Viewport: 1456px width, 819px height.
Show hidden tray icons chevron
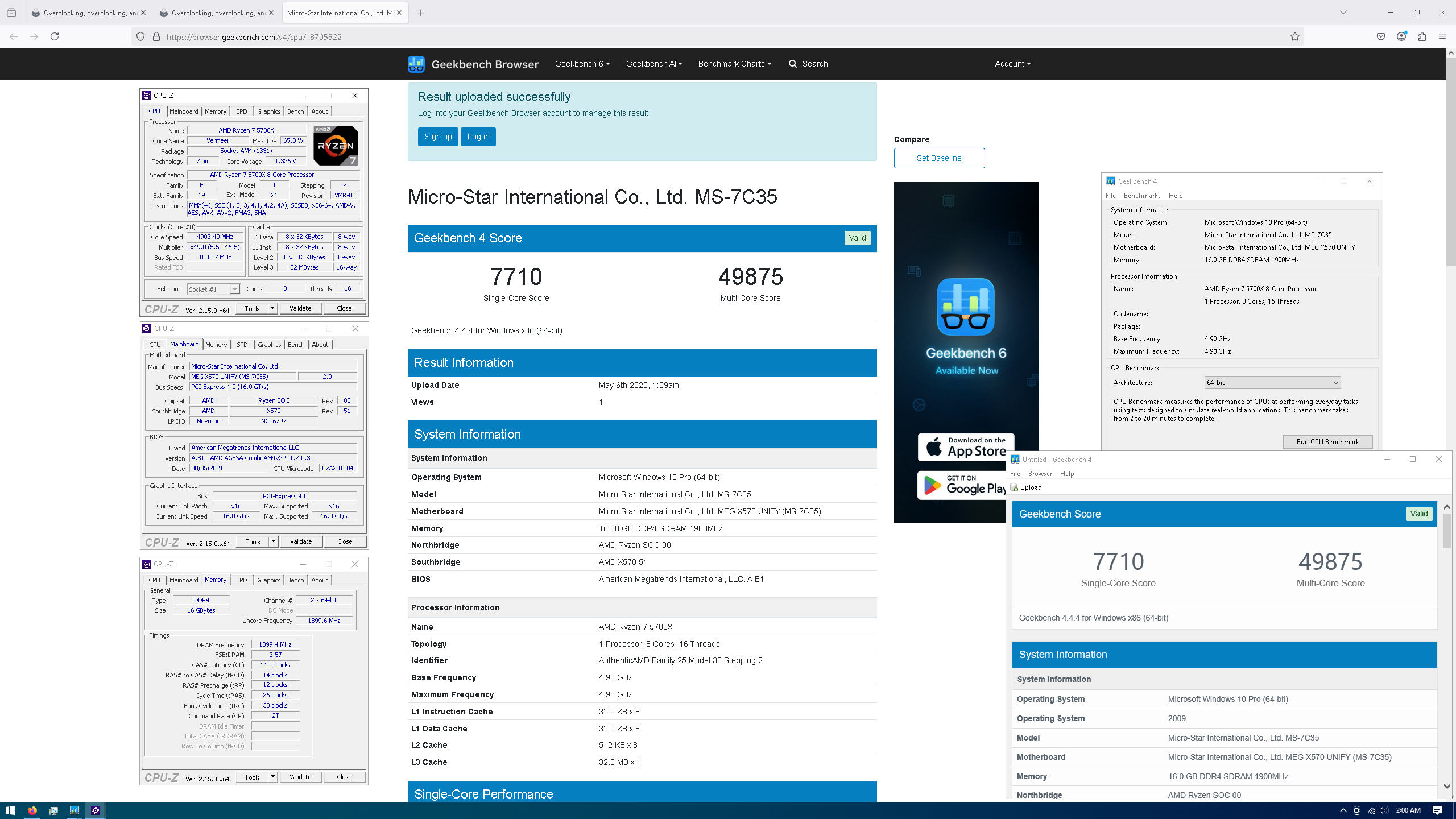pyautogui.click(x=1343, y=810)
